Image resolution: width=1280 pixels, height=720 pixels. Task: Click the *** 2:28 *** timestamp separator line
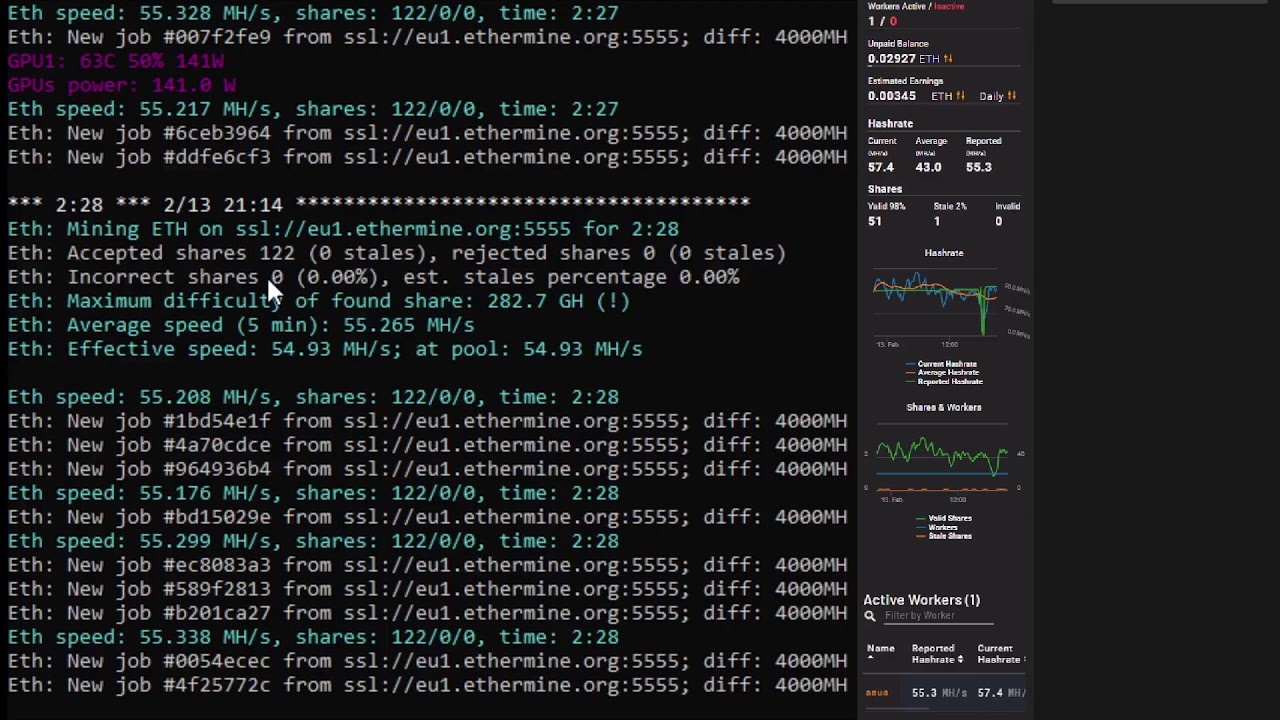pos(379,205)
